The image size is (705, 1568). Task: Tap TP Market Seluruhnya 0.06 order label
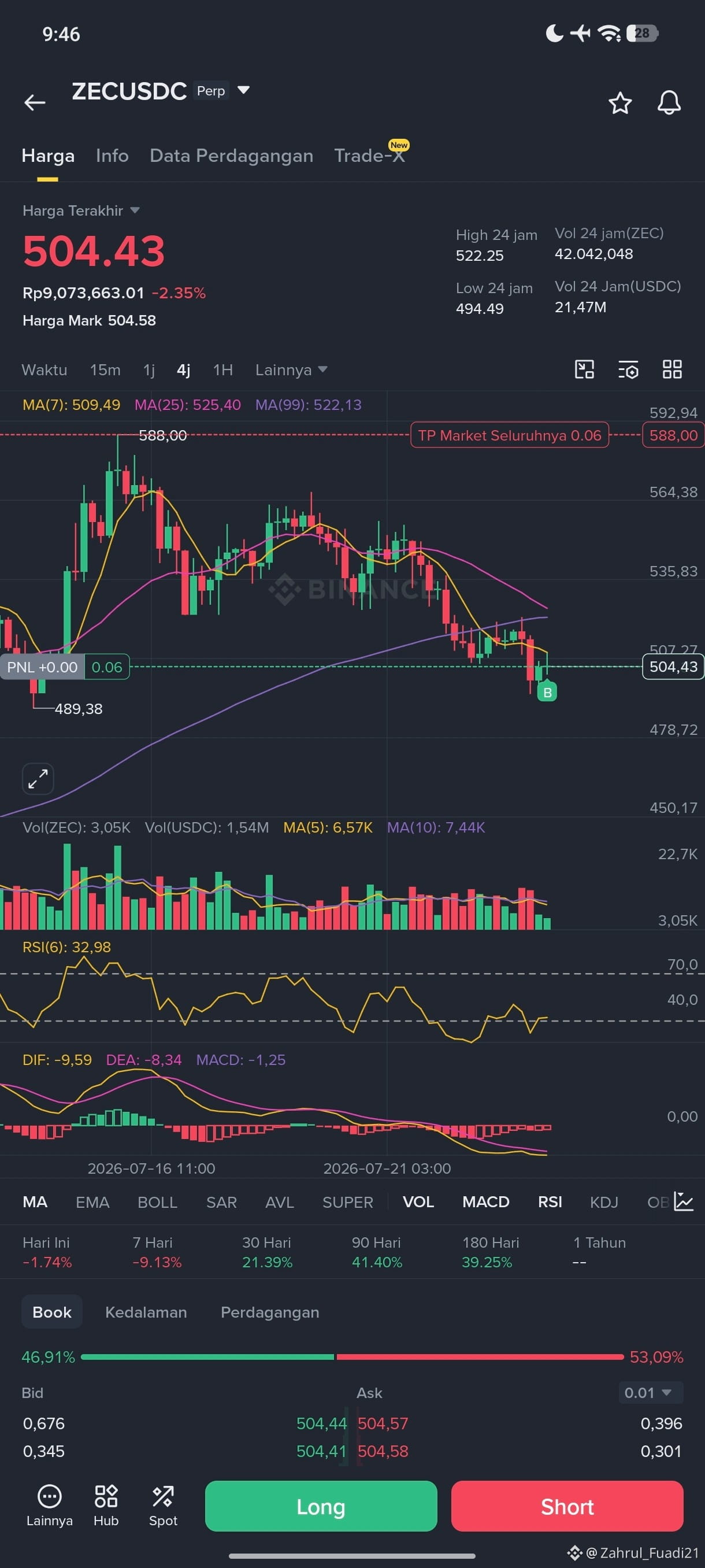(x=509, y=435)
